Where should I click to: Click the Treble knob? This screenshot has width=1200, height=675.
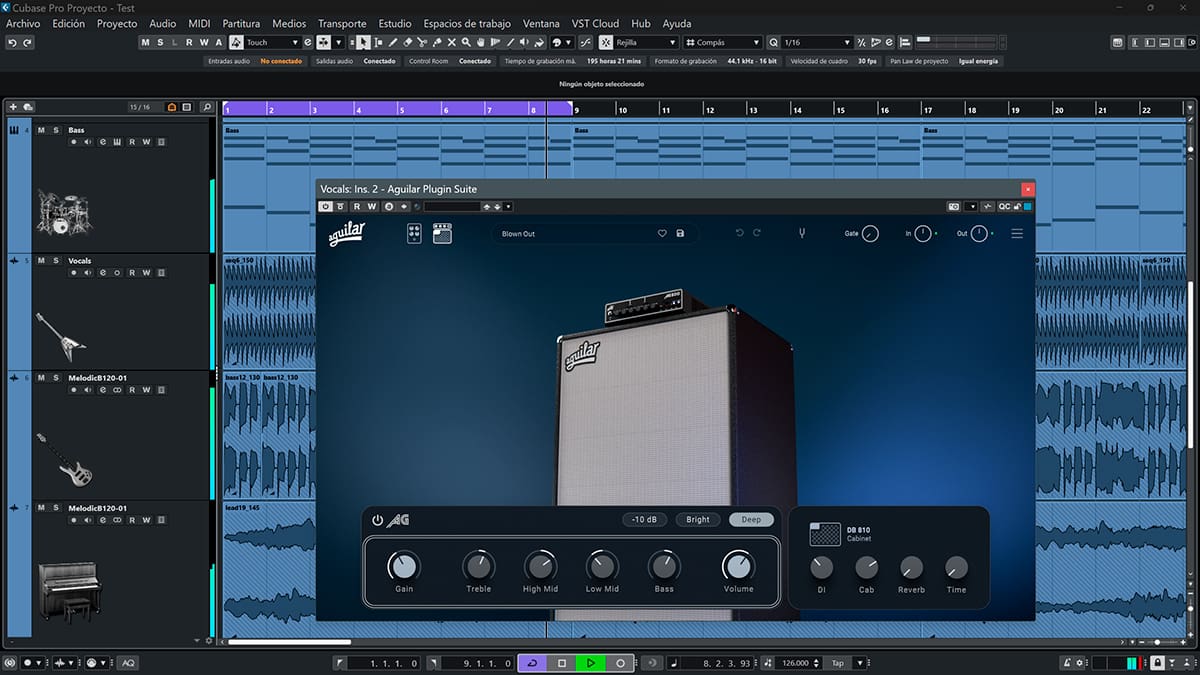pyautogui.click(x=479, y=567)
